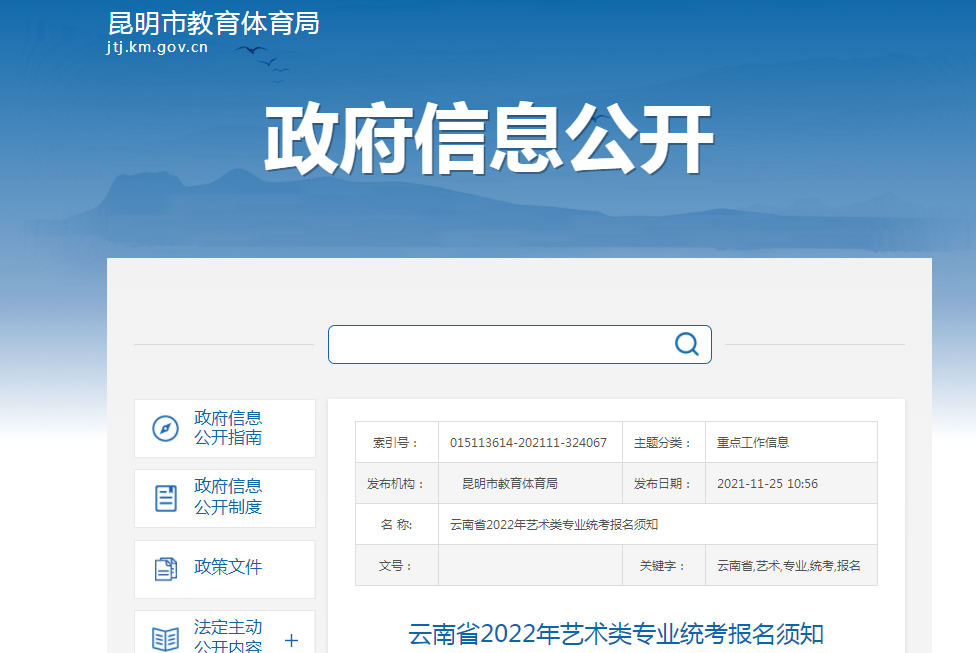976x653 pixels.
Task: Open 政策文件 menu item
Action: (x=225, y=569)
